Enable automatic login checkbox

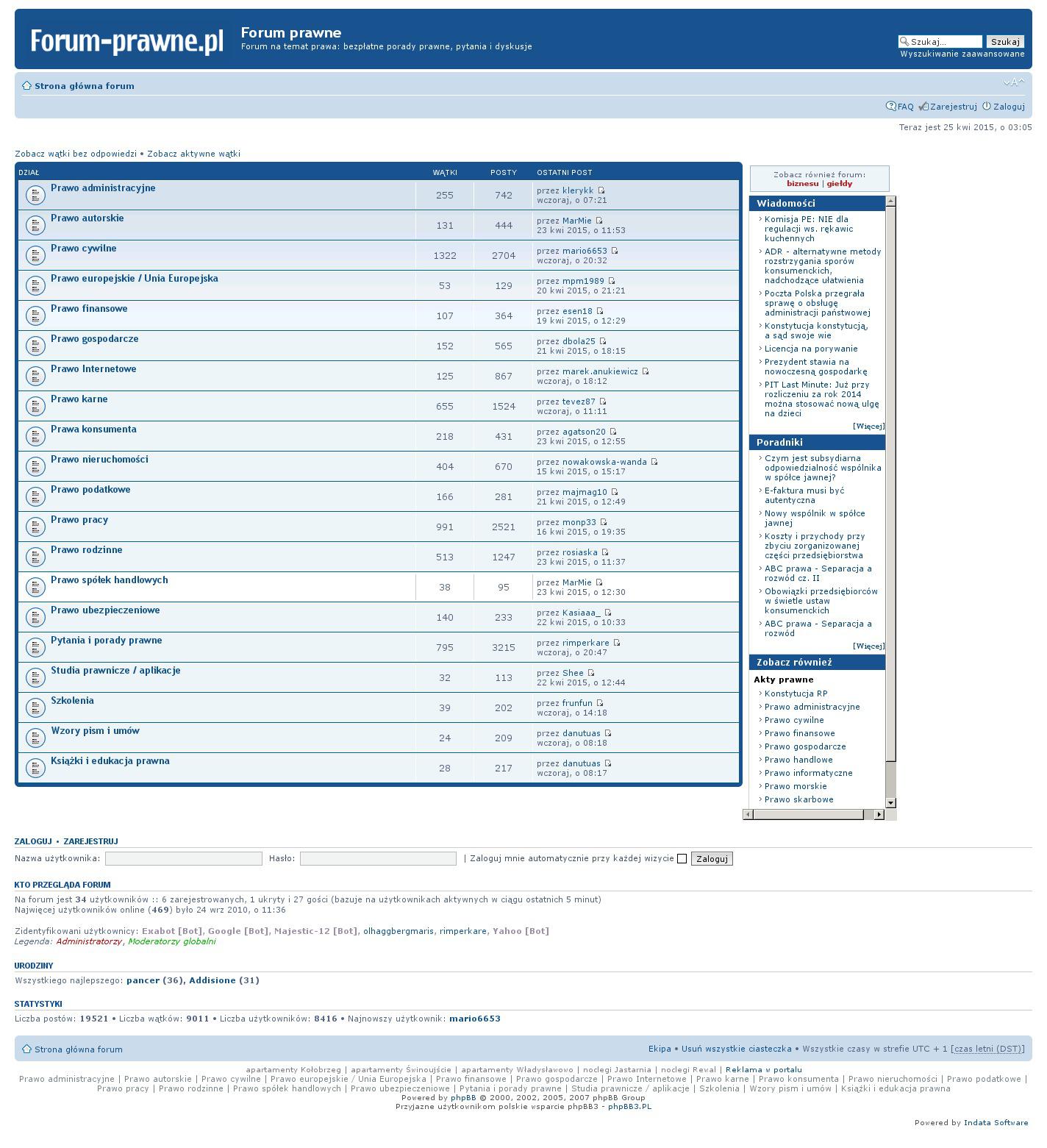(x=682, y=859)
